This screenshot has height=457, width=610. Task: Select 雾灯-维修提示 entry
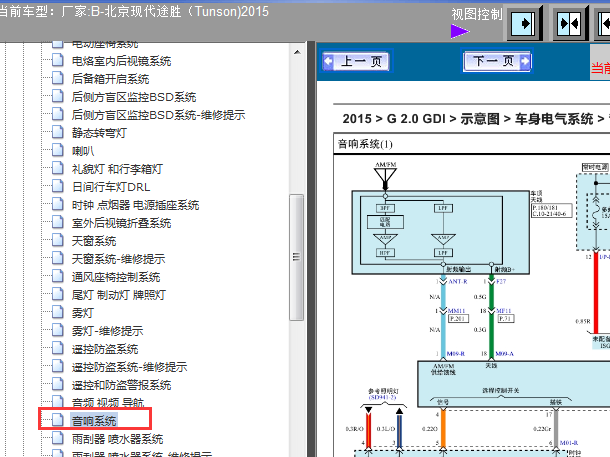[107, 331]
